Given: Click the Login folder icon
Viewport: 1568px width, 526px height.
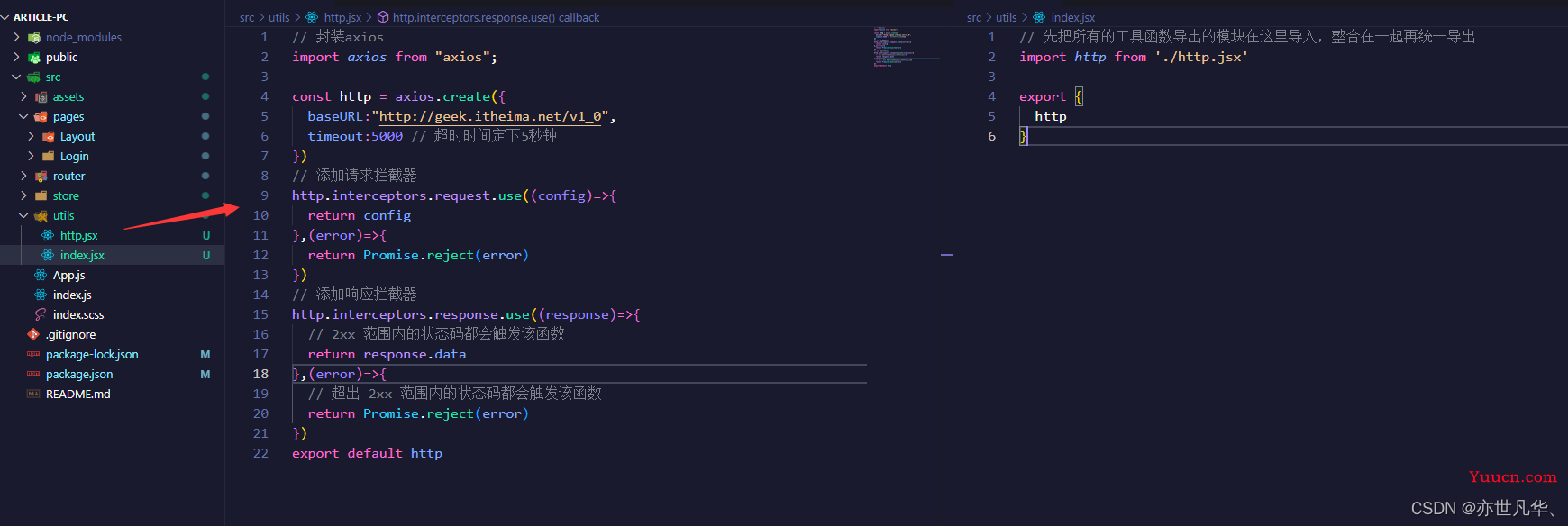Looking at the screenshot, I should [x=49, y=156].
